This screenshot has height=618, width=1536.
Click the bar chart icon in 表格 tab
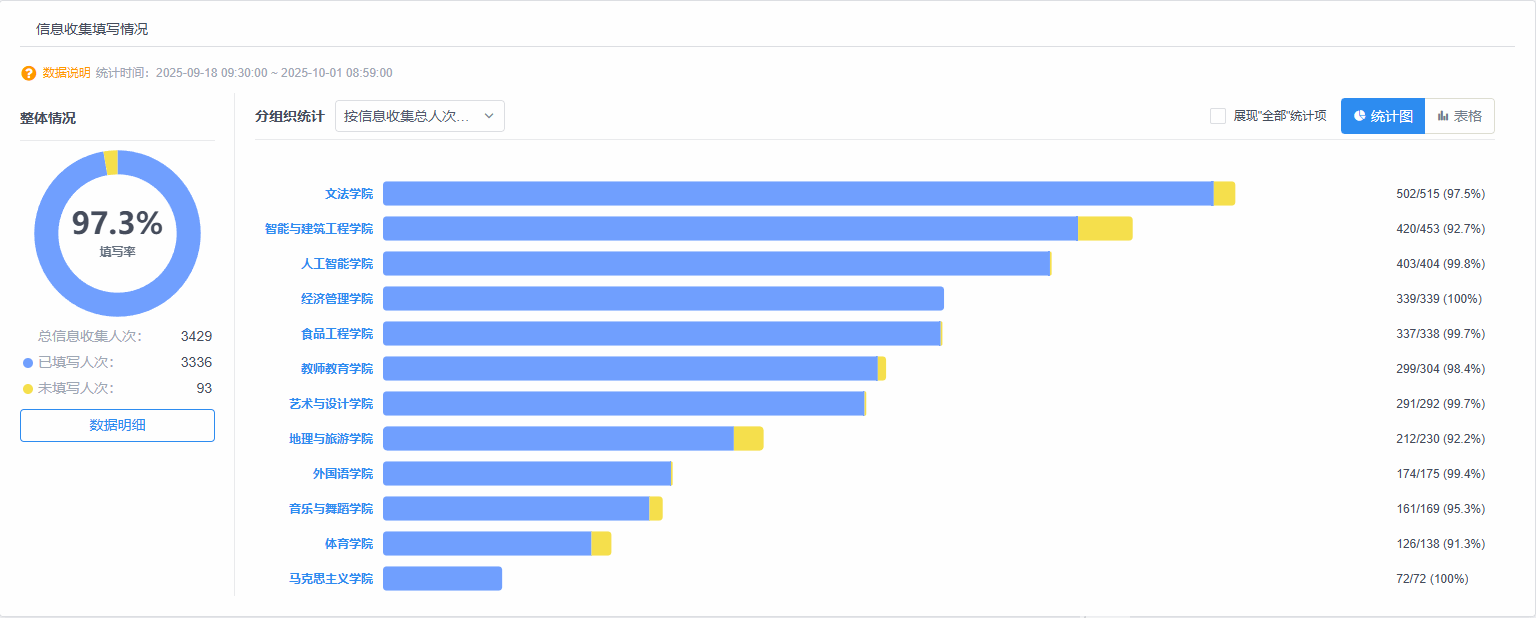1443,116
